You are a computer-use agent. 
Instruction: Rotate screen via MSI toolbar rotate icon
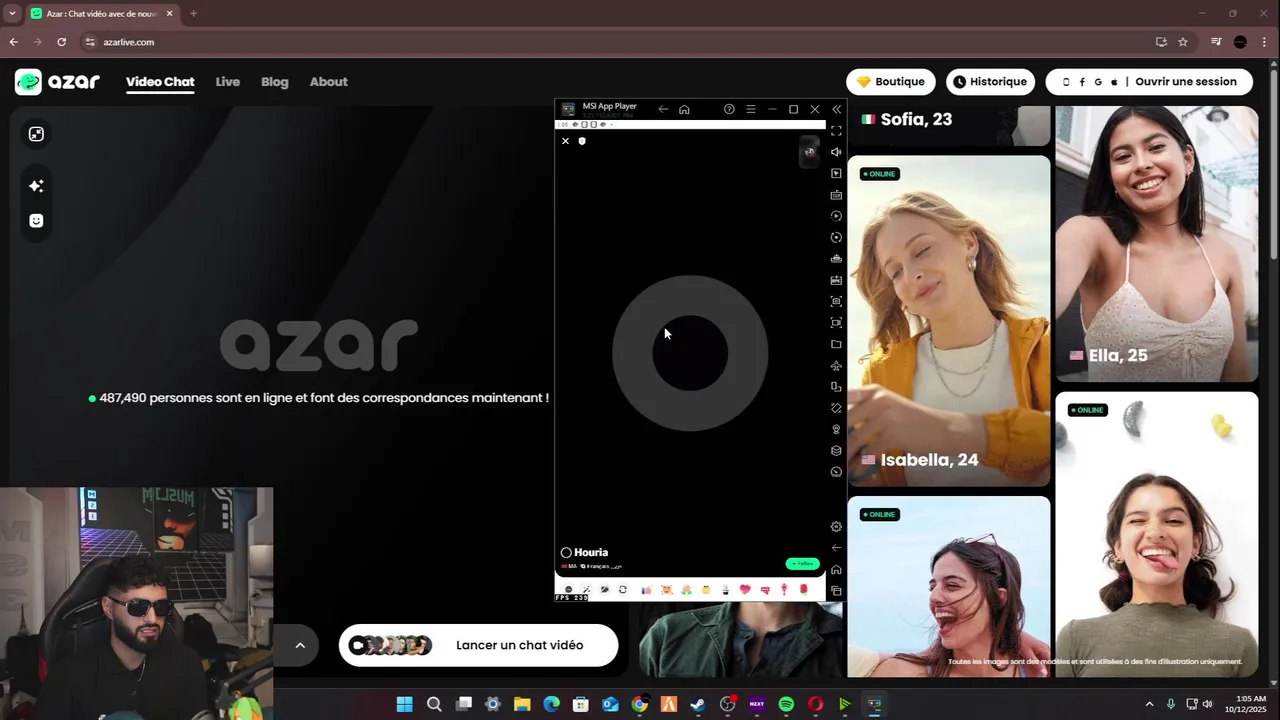[836, 387]
